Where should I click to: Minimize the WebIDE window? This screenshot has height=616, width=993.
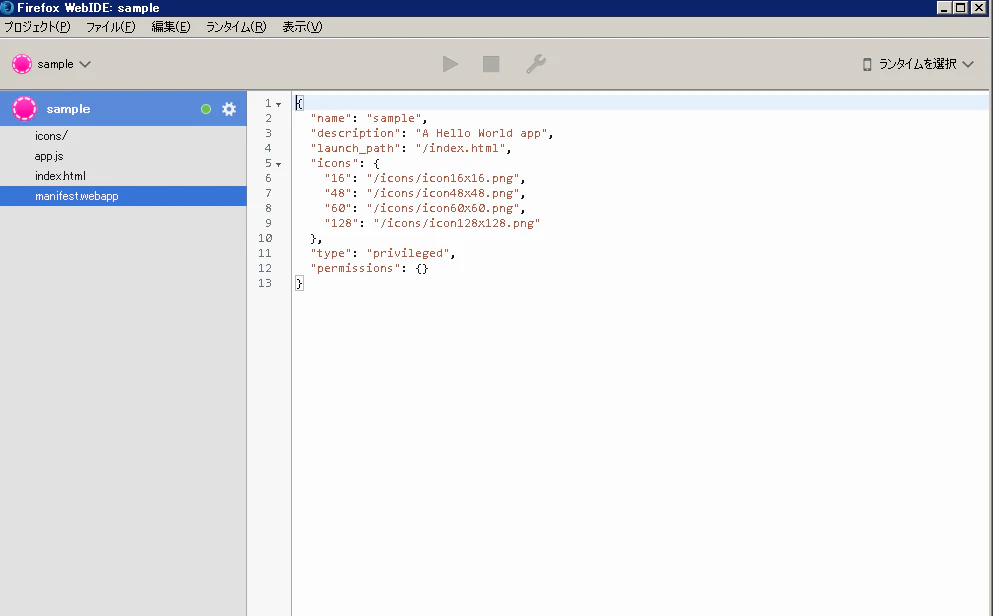coord(944,8)
